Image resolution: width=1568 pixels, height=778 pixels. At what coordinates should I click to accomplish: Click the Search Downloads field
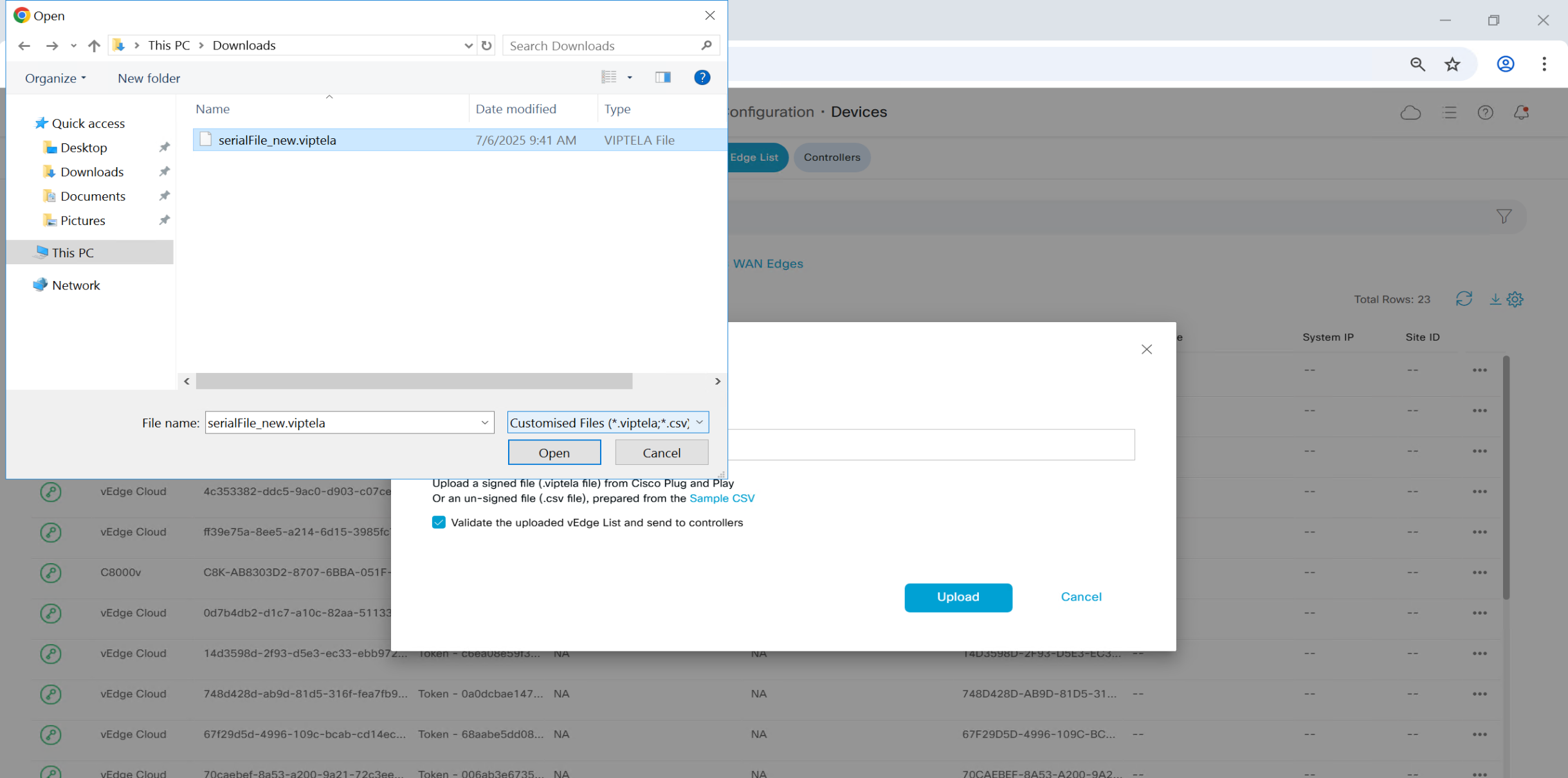[x=601, y=46]
